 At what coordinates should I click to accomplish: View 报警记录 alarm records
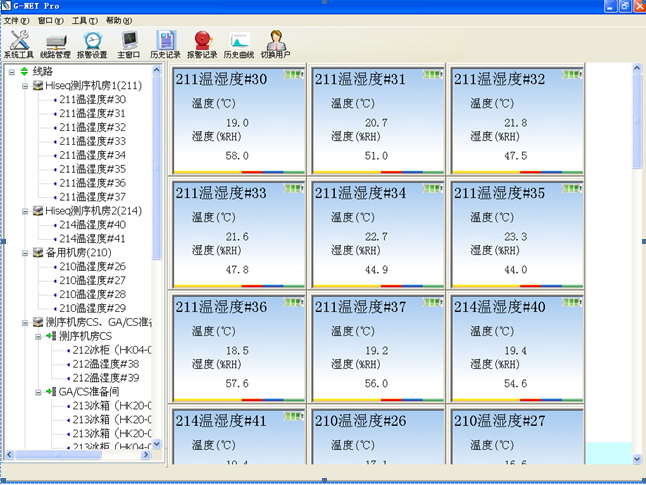pos(202,45)
